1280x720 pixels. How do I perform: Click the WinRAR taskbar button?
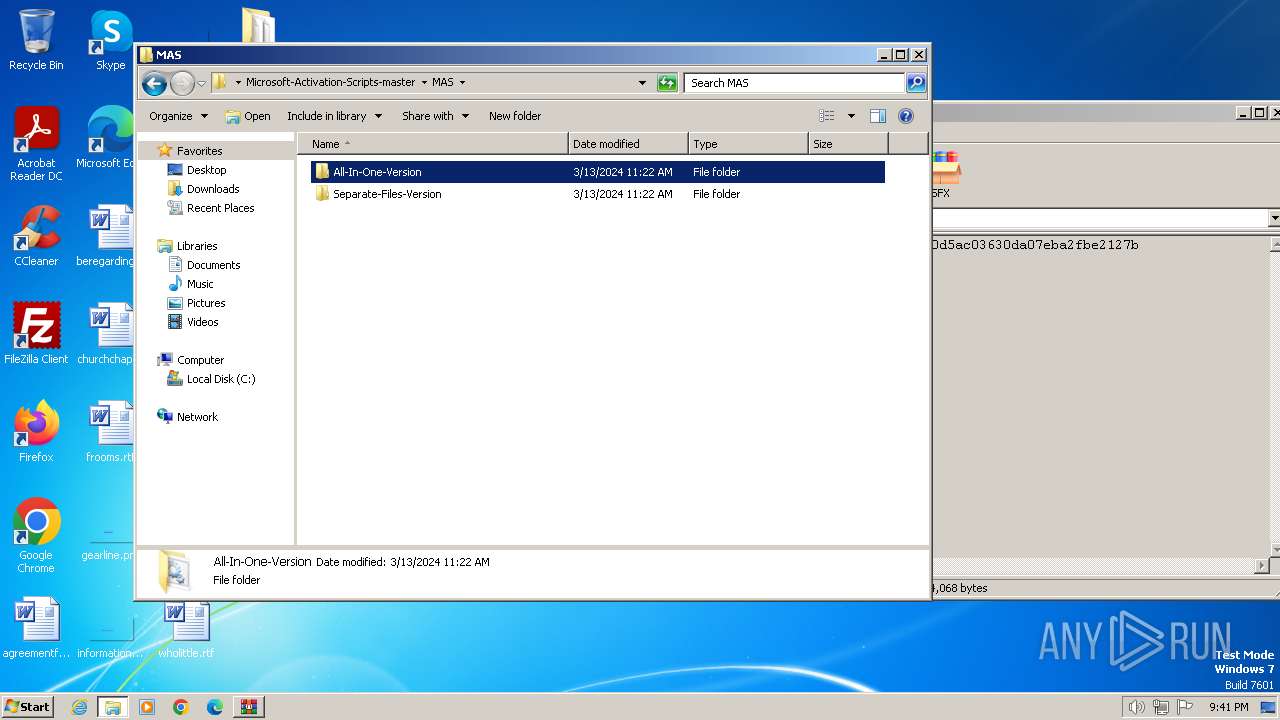click(249, 707)
